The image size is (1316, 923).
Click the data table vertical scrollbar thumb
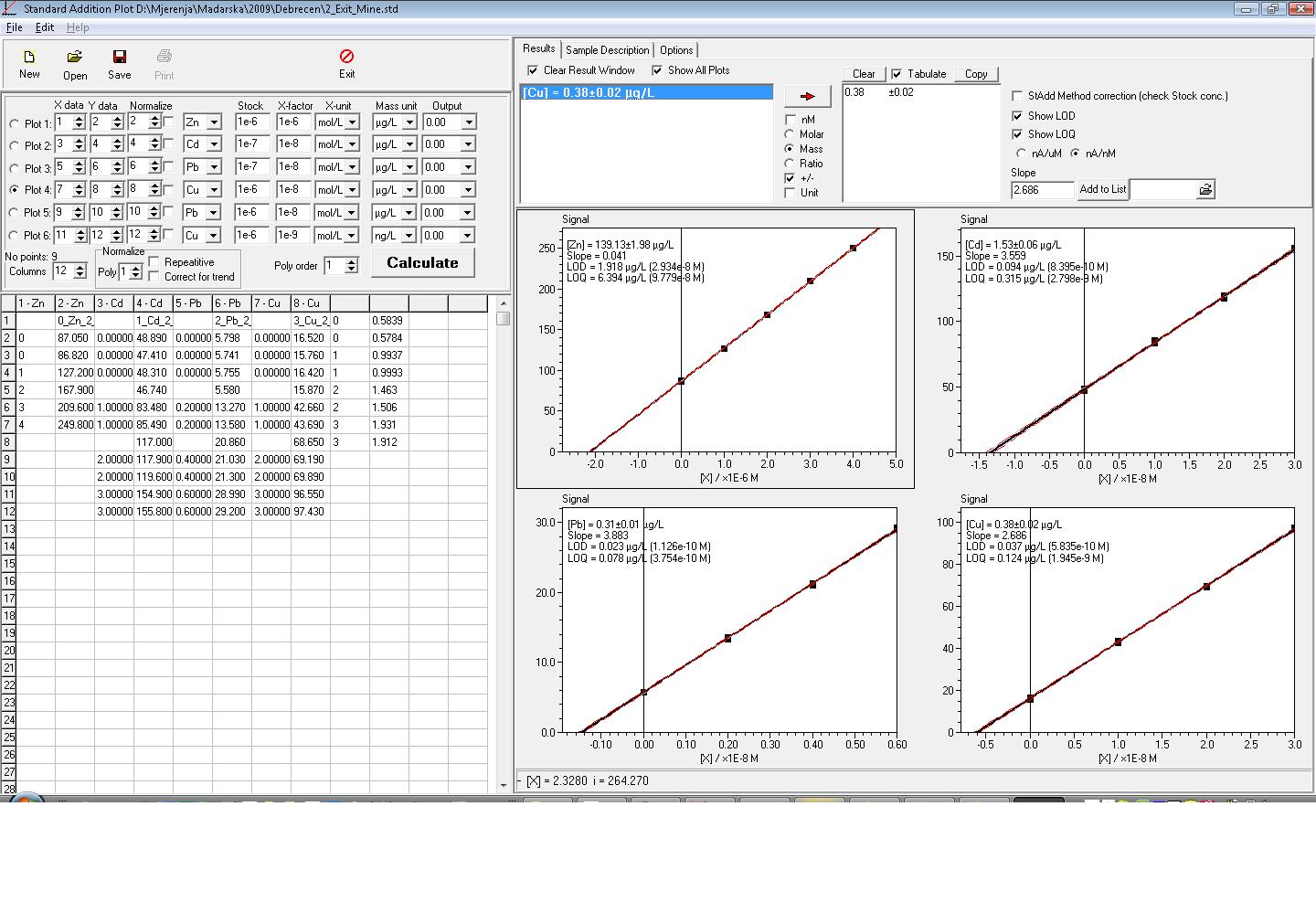[503, 318]
